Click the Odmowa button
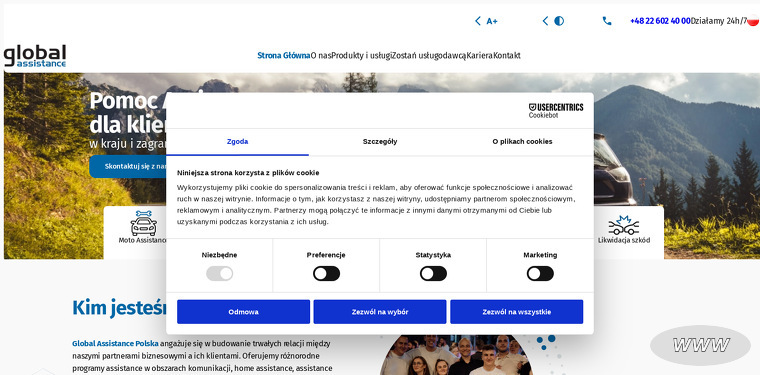The height and width of the screenshot is (375, 760). click(x=243, y=312)
